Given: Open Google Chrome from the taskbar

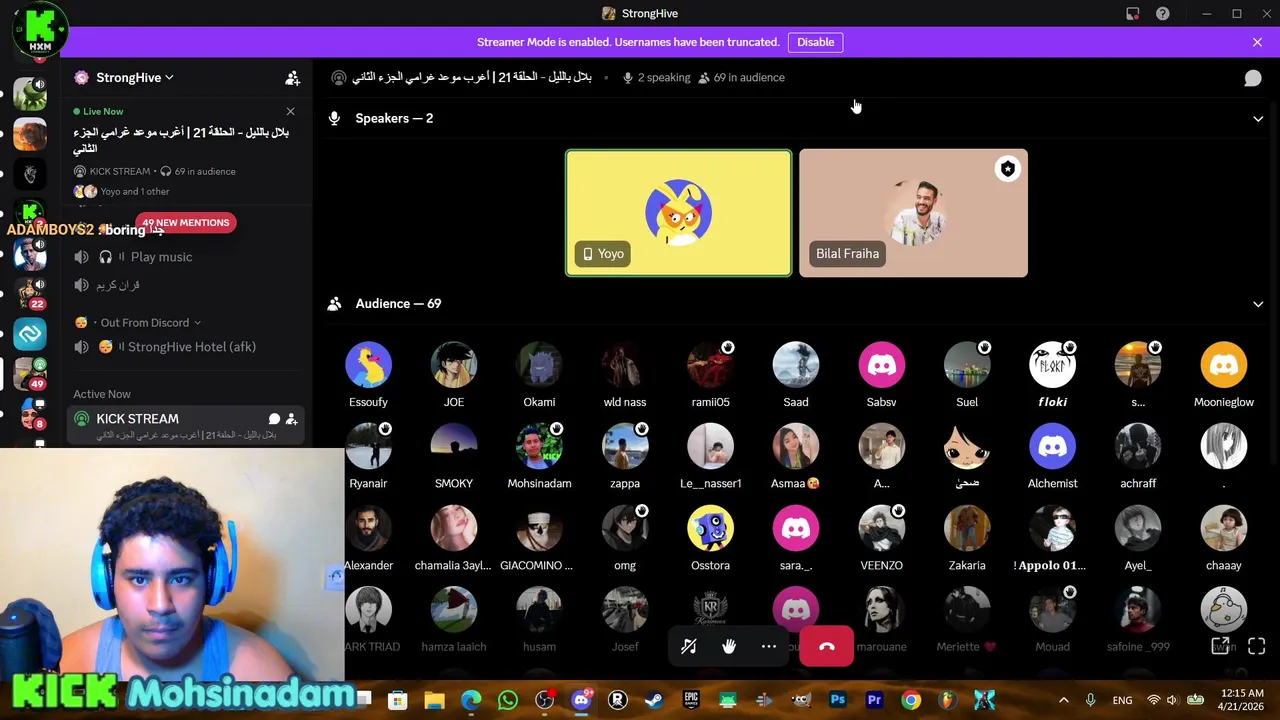Looking at the screenshot, I should [x=911, y=700].
